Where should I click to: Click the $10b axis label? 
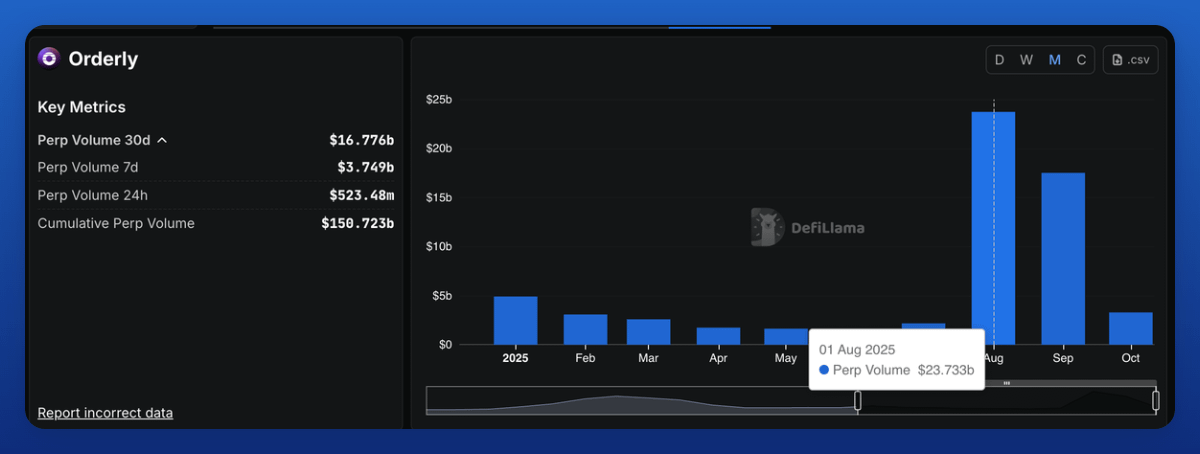click(439, 246)
